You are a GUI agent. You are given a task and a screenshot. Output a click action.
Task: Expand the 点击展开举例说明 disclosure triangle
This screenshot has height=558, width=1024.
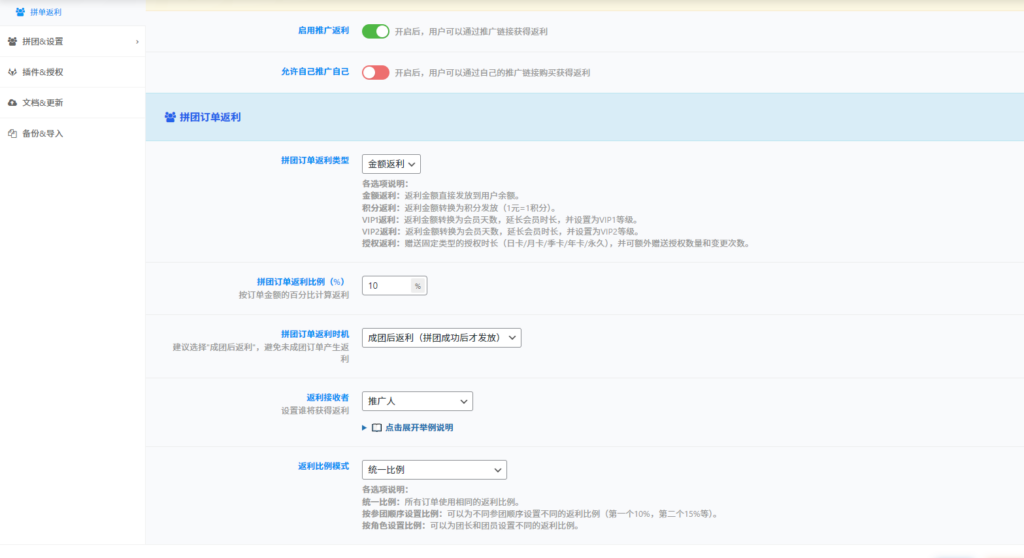(364, 427)
